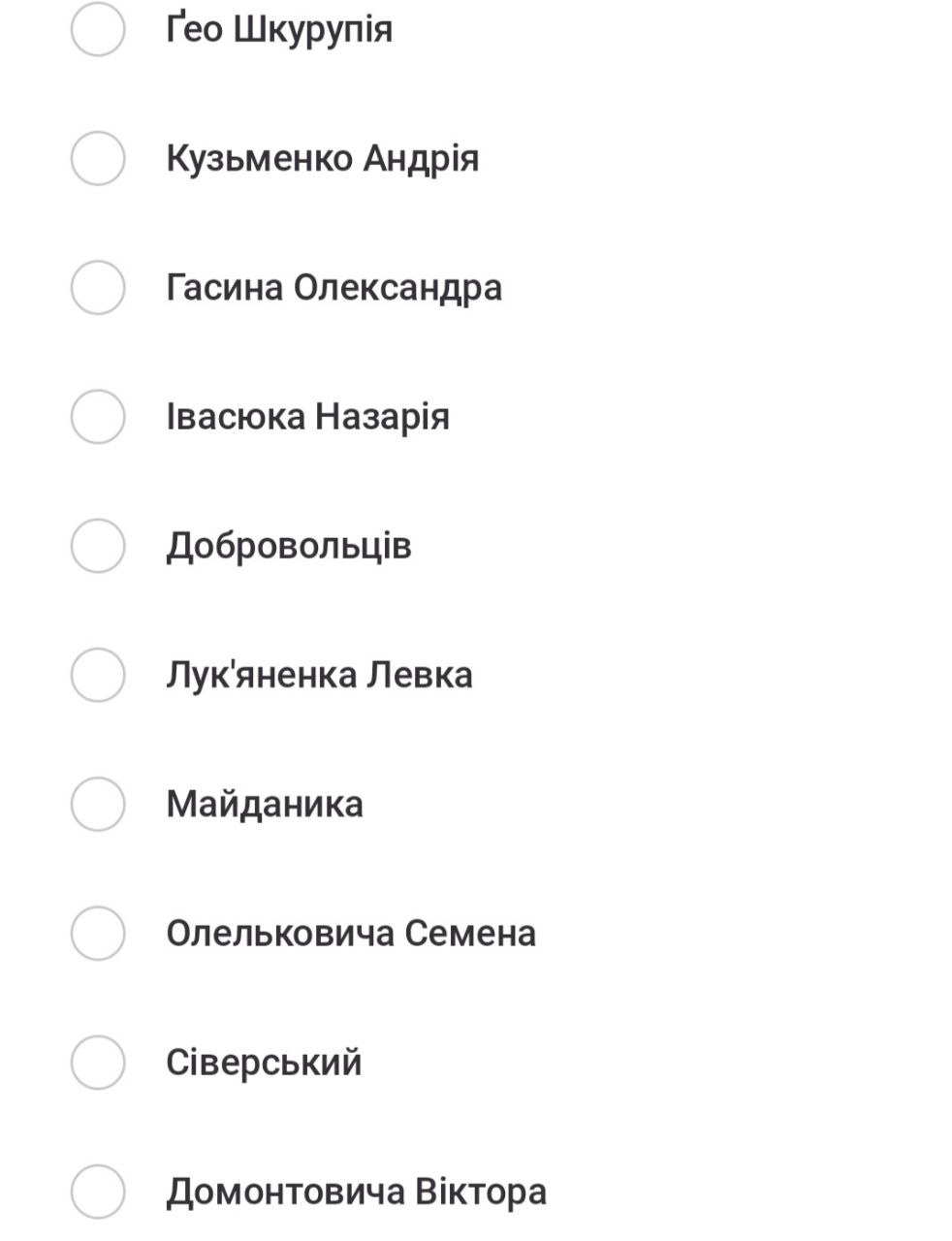Choose the Домонтовича Віктора radio button
952x1241 pixels.
98,1191
